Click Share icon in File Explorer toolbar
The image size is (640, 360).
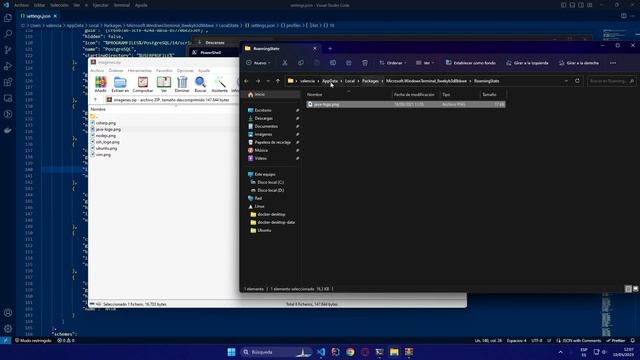coord(349,63)
